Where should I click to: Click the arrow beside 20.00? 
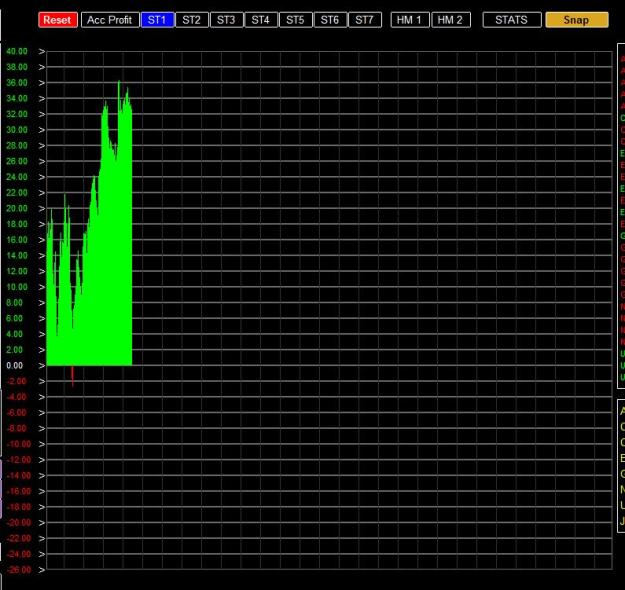pos(42,208)
